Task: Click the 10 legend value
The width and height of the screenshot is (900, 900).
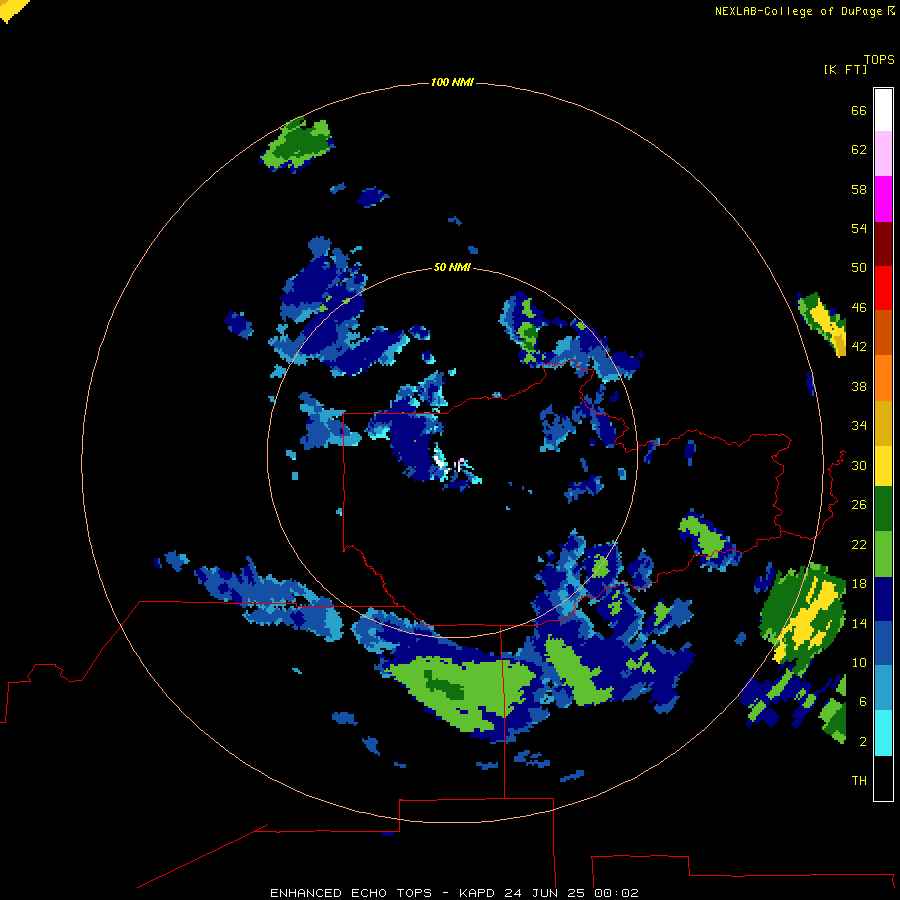Action: [859, 663]
